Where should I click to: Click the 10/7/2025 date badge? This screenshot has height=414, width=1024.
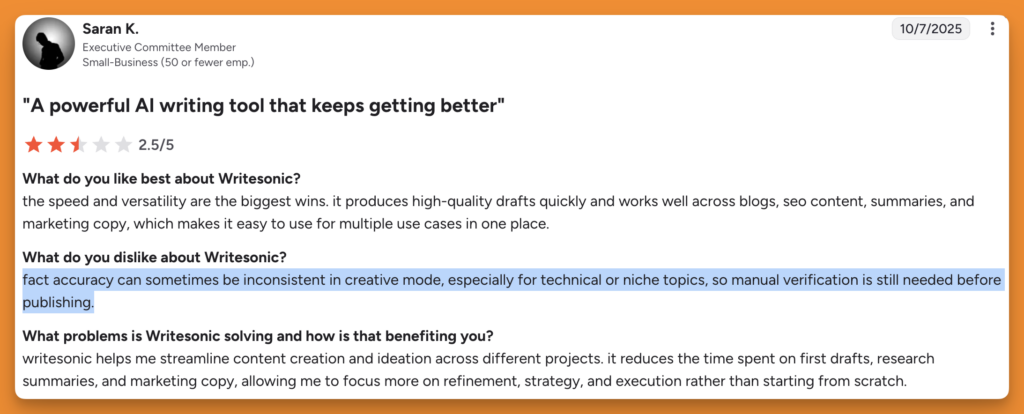[x=931, y=29]
